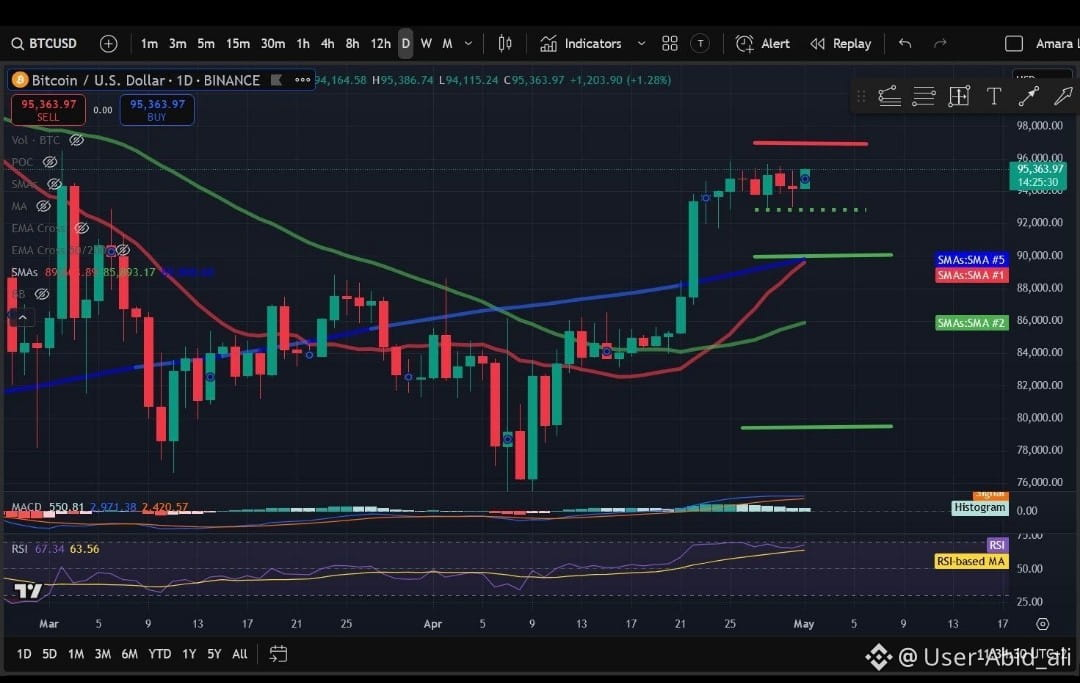This screenshot has width=1080, height=683.
Task: Set date range to 5D
Action: pos(49,654)
